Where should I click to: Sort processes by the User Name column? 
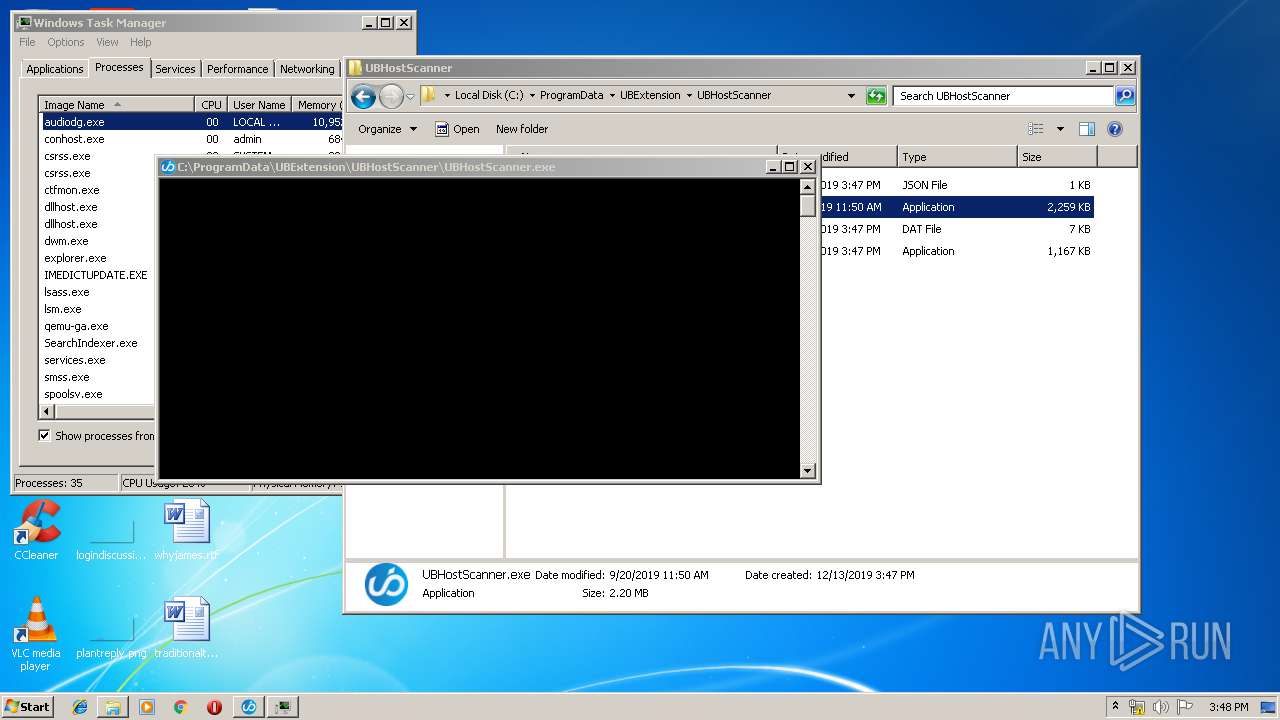tap(259, 105)
